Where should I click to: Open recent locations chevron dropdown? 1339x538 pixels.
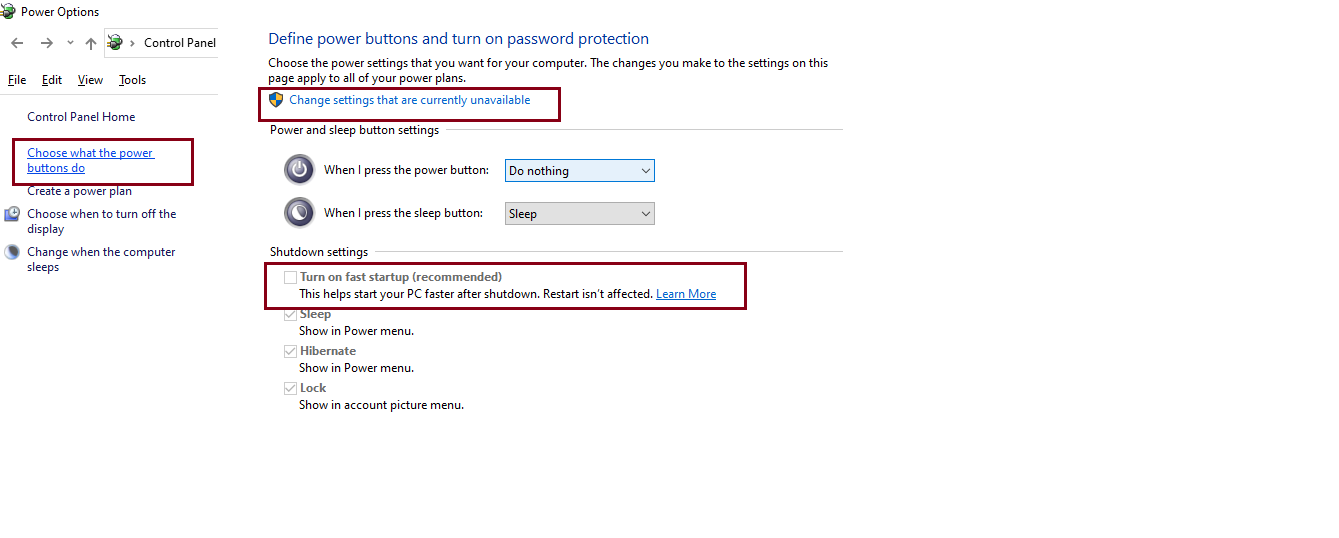tap(70, 43)
